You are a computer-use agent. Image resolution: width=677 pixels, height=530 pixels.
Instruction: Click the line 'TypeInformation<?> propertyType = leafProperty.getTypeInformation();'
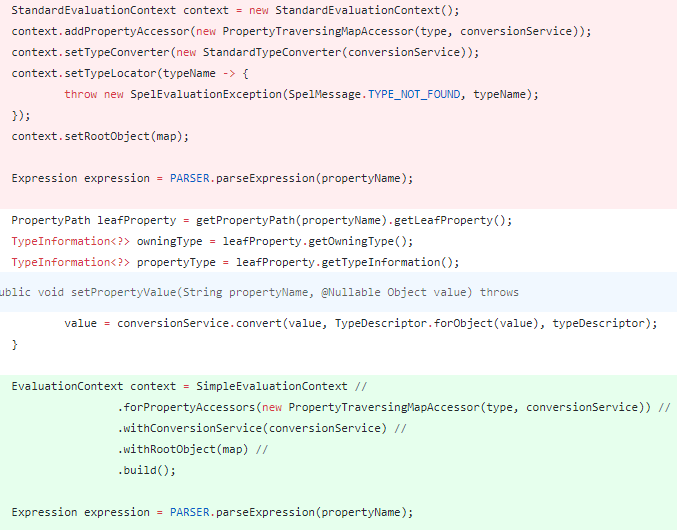[x=235, y=262]
